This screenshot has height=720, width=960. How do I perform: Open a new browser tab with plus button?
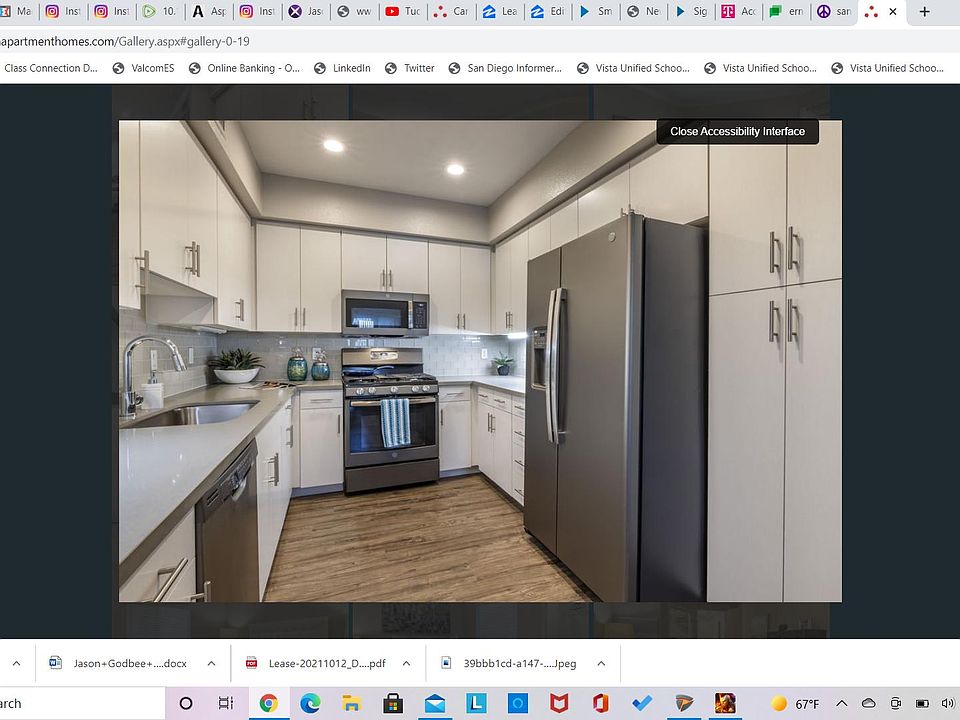pyautogui.click(x=924, y=12)
